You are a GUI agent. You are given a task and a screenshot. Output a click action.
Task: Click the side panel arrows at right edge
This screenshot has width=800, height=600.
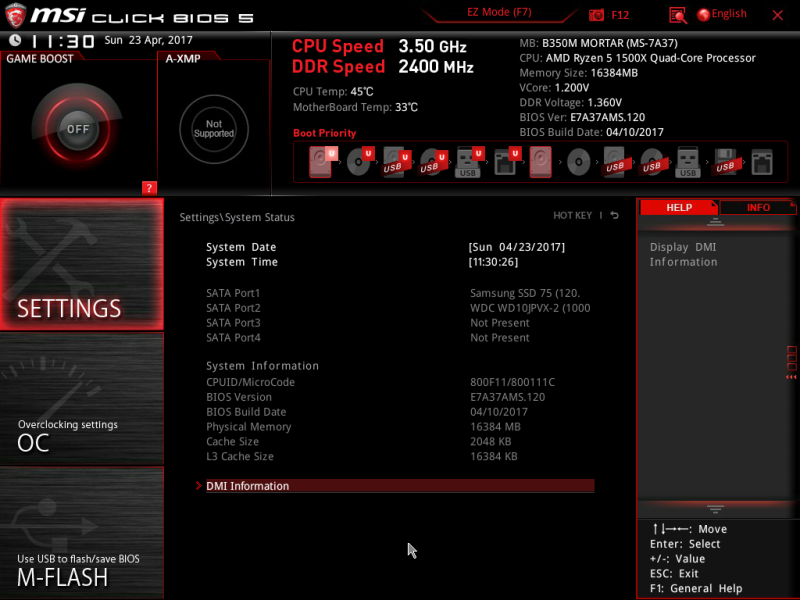click(x=791, y=377)
